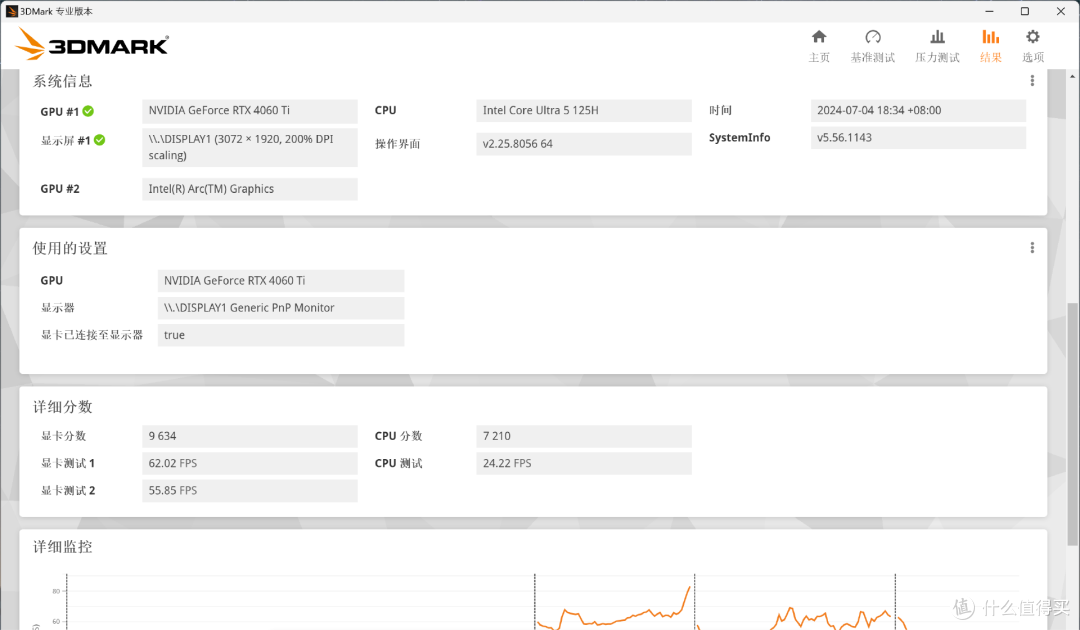Click the 使用的设置 section heading
Viewport: 1080px width, 630px height.
(70, 249)
